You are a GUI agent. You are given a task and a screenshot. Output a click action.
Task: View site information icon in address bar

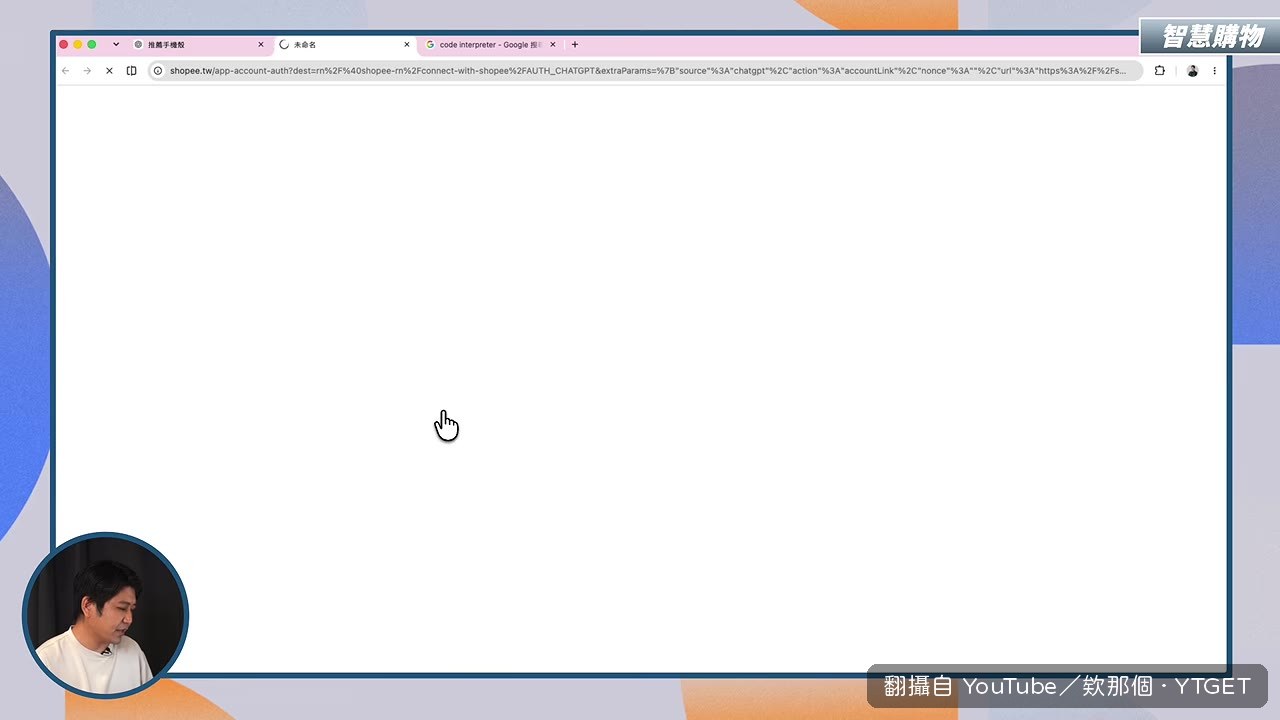(x=158, y=71)
